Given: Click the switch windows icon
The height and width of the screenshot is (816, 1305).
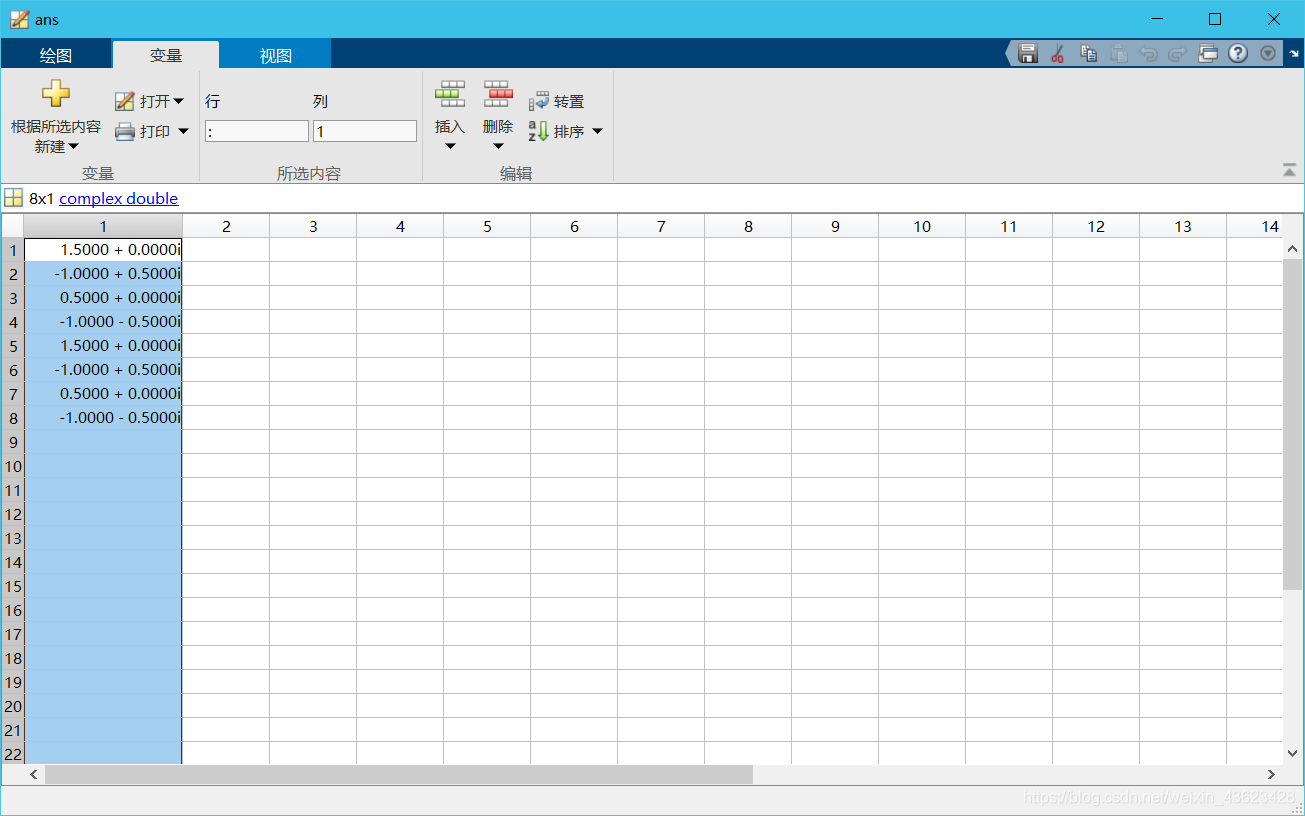Looking at the screenshot, I should coord(1208,54).
